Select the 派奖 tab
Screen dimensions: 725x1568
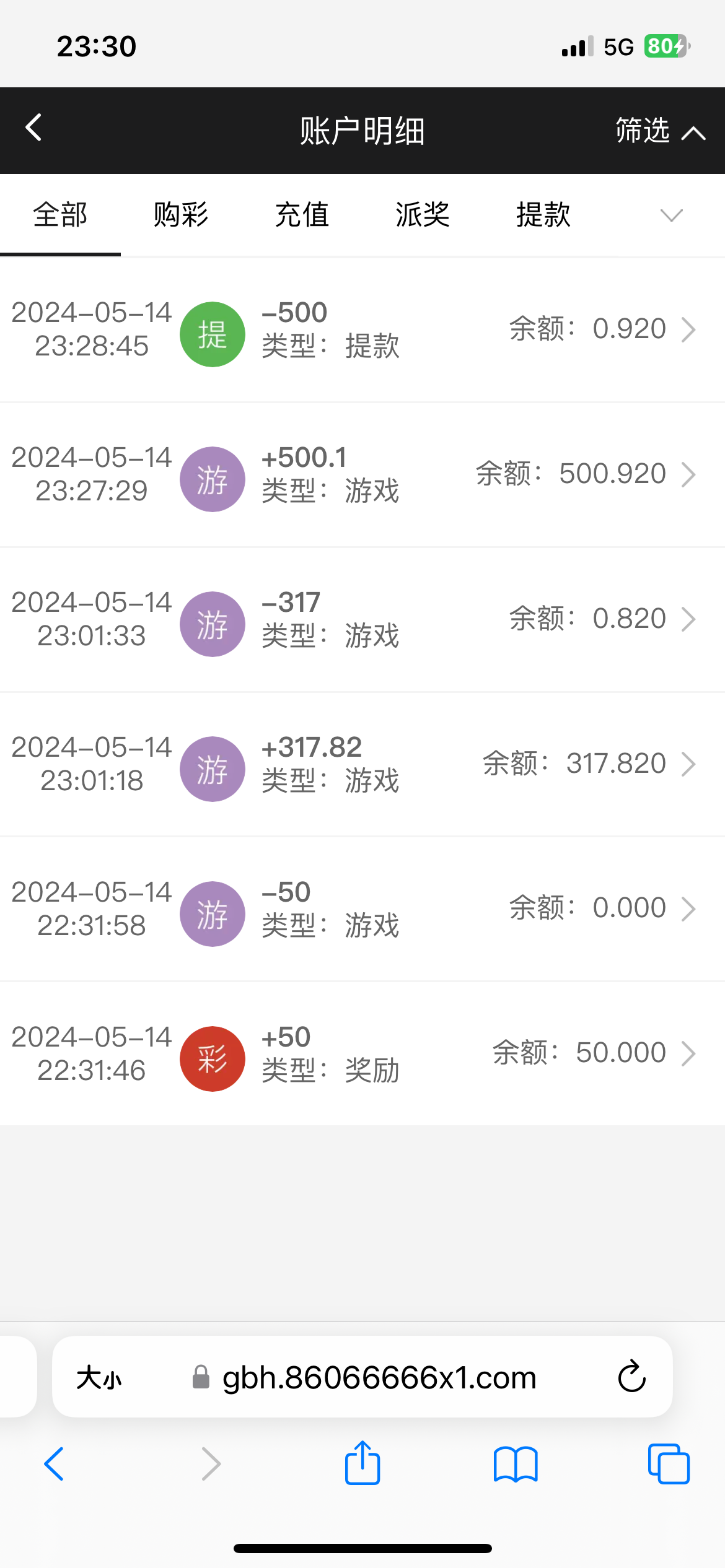point(423,216)
